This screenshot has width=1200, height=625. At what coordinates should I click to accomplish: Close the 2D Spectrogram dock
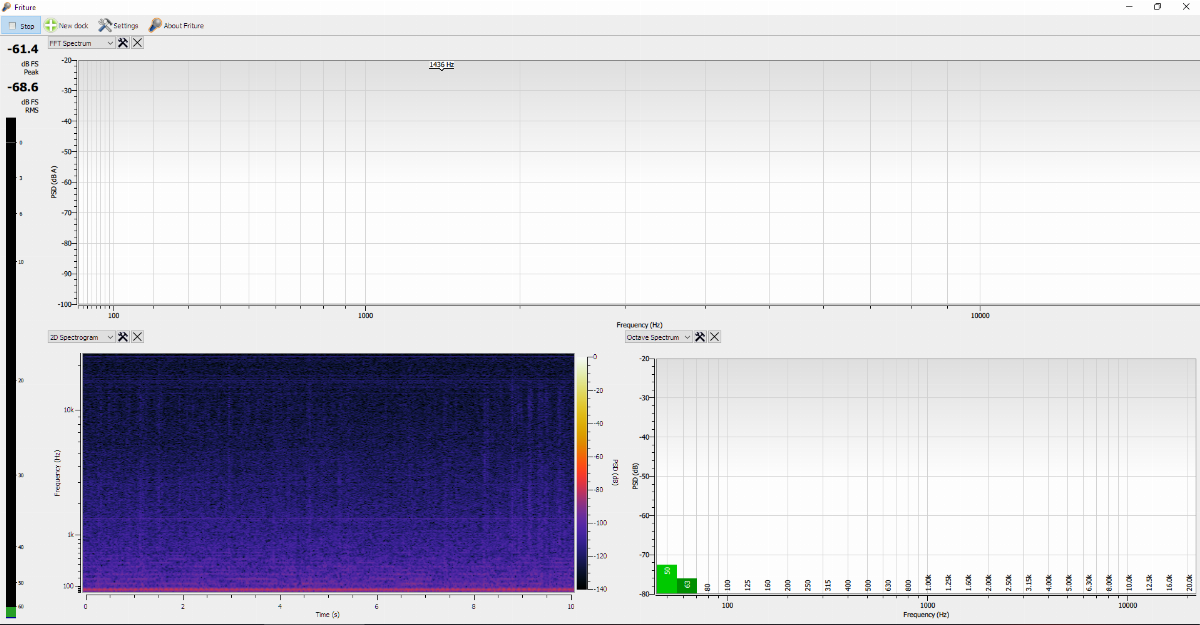137,337
